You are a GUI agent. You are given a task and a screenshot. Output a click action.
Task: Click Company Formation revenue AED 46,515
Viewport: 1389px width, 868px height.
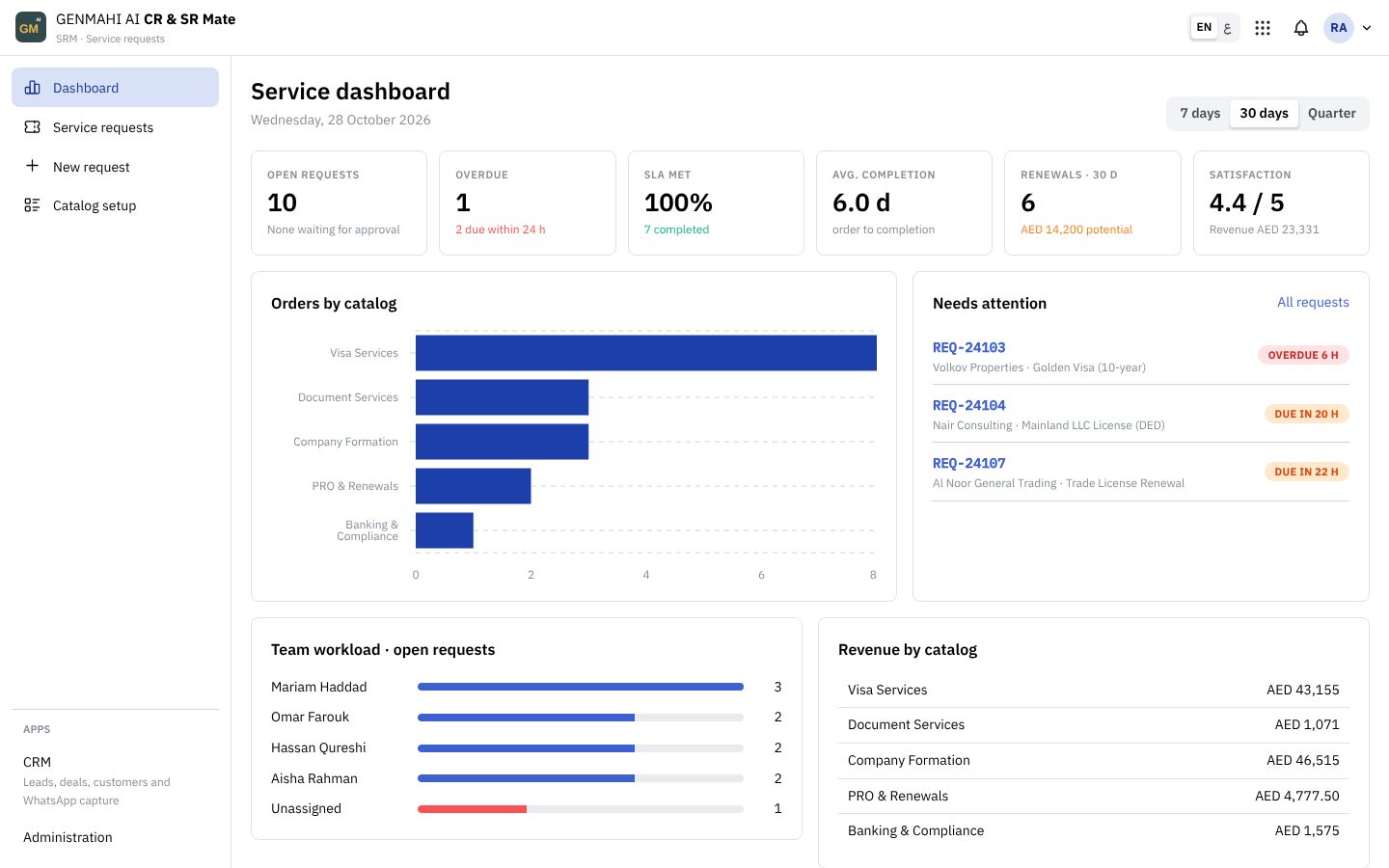tap(1302, 760)
